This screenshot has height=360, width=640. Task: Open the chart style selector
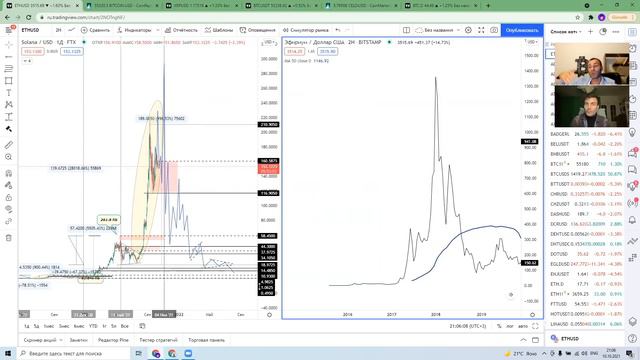click(x=71, y=30)
